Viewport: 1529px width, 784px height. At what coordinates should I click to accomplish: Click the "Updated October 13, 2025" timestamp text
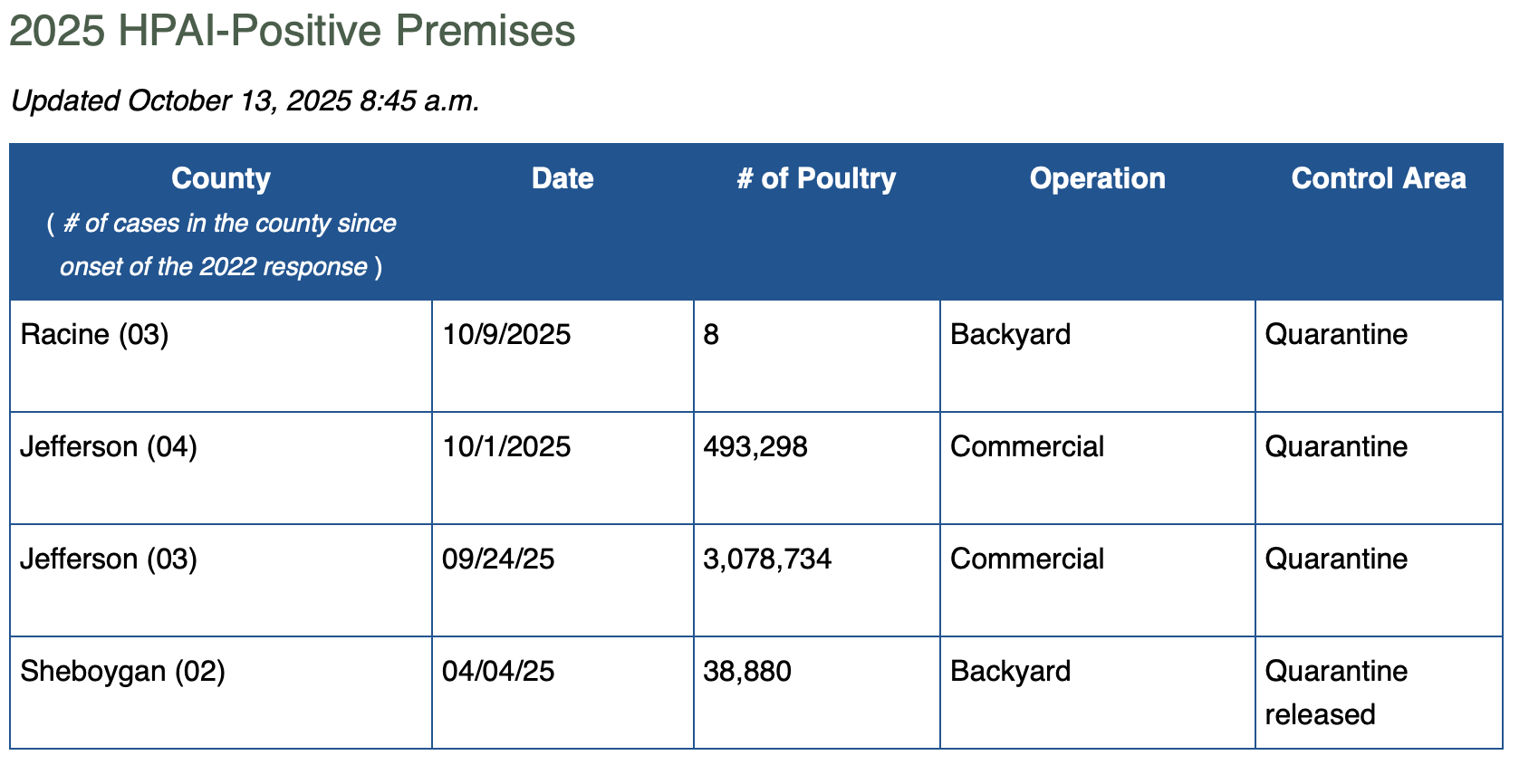point(245,100)
